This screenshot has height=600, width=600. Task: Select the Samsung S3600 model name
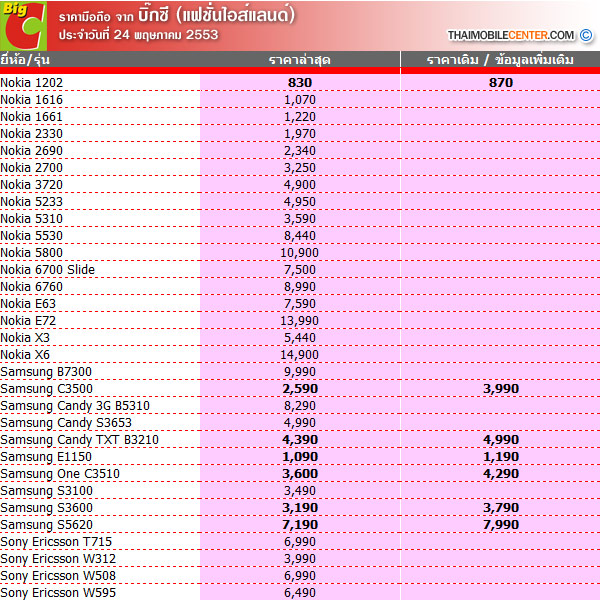pyautogui.click(x=46, y=508)
